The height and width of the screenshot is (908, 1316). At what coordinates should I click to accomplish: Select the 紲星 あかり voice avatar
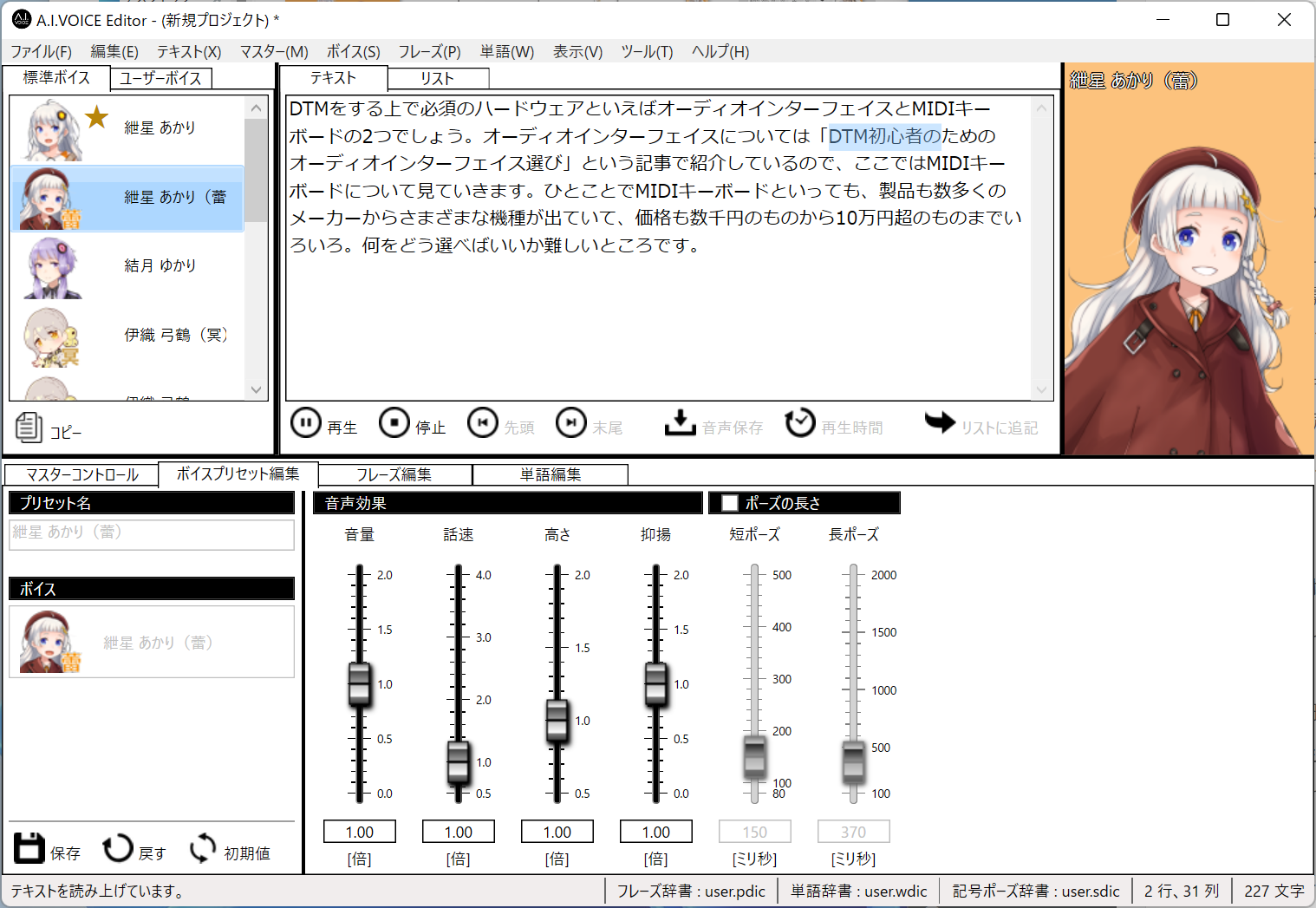point(53,130)
